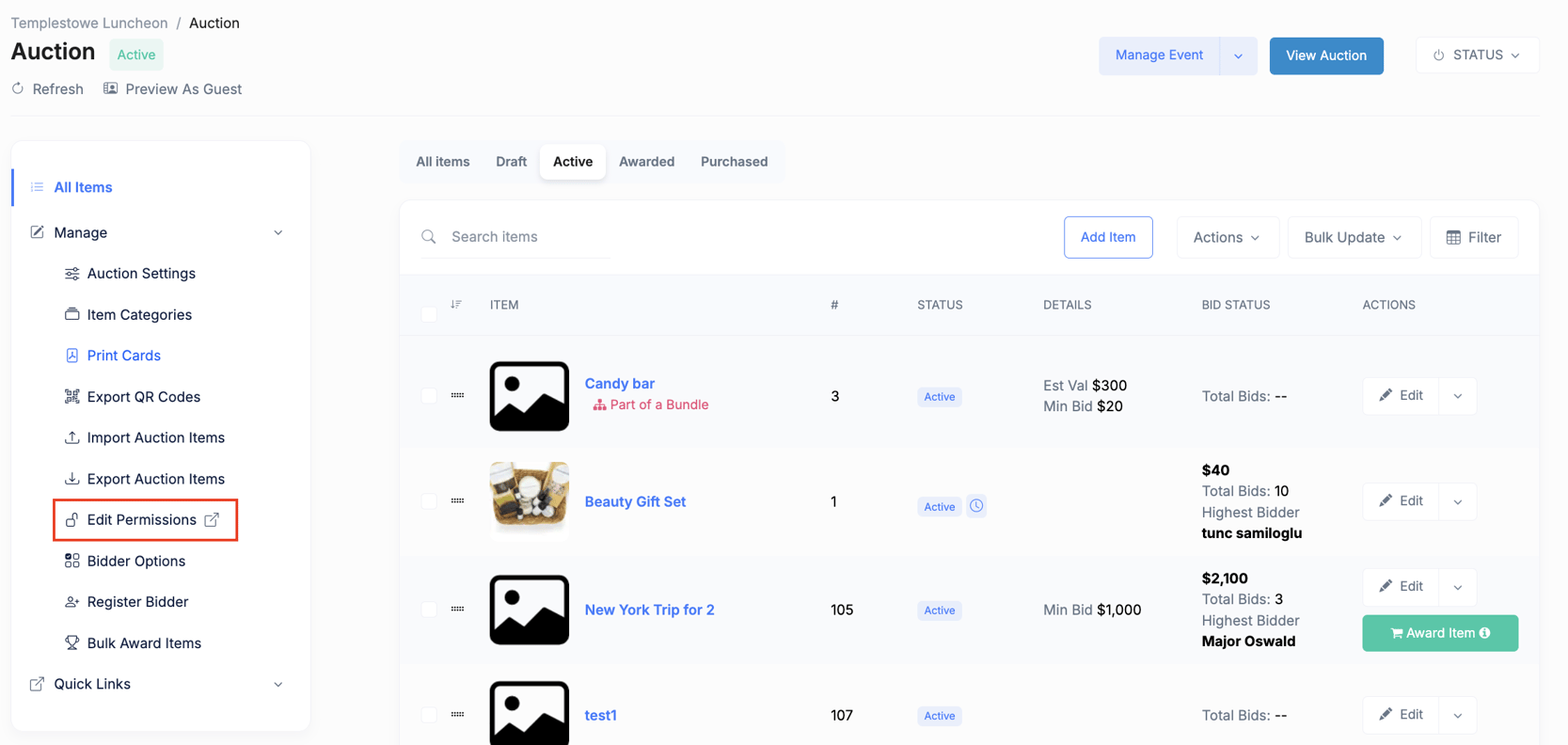This screenshot has height=745, width=1568.
Task: Go to Templestowe Luncheon breadcrumb
Action: 89,23
